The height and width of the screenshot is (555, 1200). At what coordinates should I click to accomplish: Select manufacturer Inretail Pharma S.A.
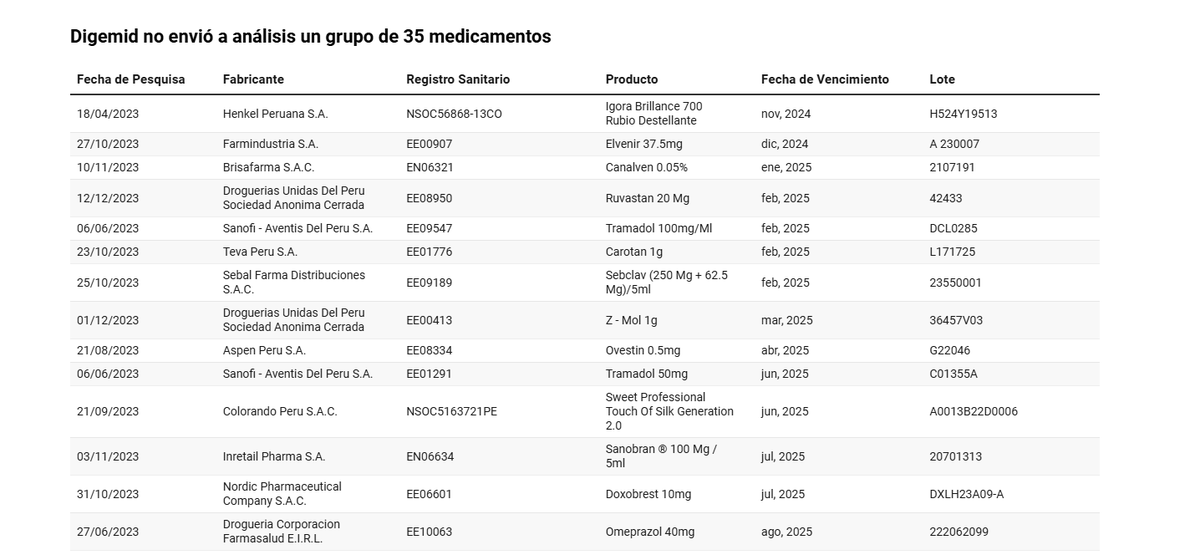click(274, 456)
